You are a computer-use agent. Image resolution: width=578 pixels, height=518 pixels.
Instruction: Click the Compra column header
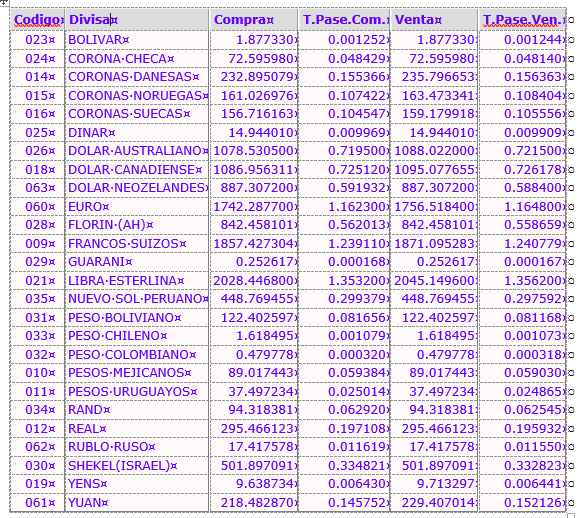tap(254, 20)
